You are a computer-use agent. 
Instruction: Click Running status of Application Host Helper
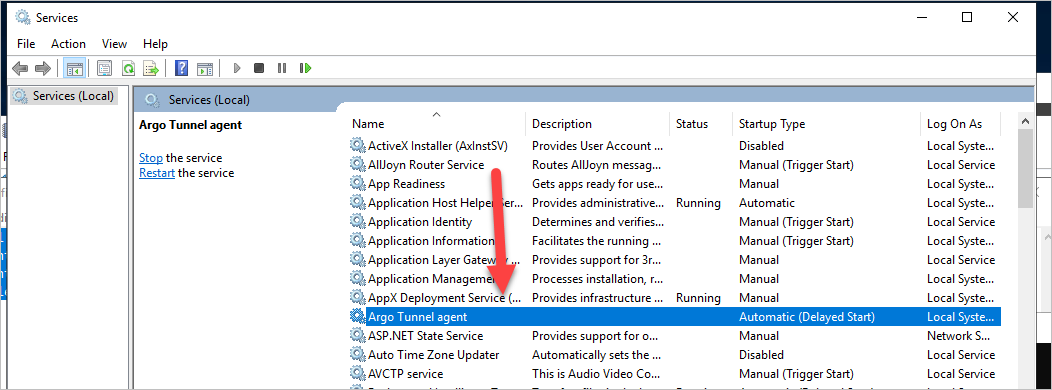click(x=698, y=203)
